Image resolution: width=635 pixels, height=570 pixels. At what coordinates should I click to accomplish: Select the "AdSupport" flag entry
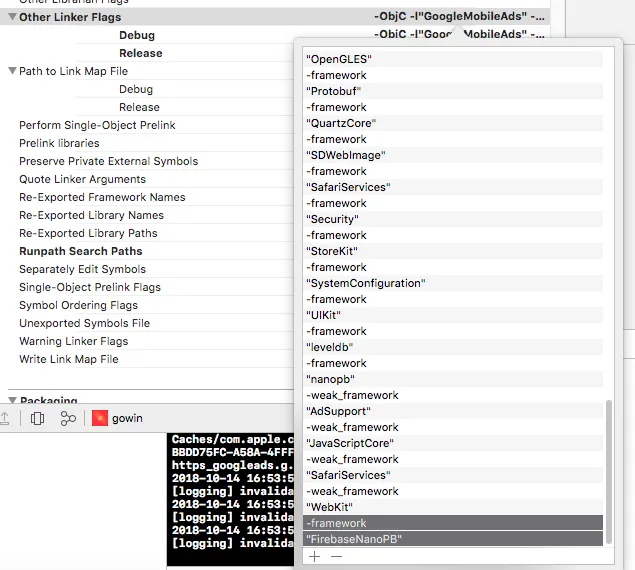(x=453, y=411)
